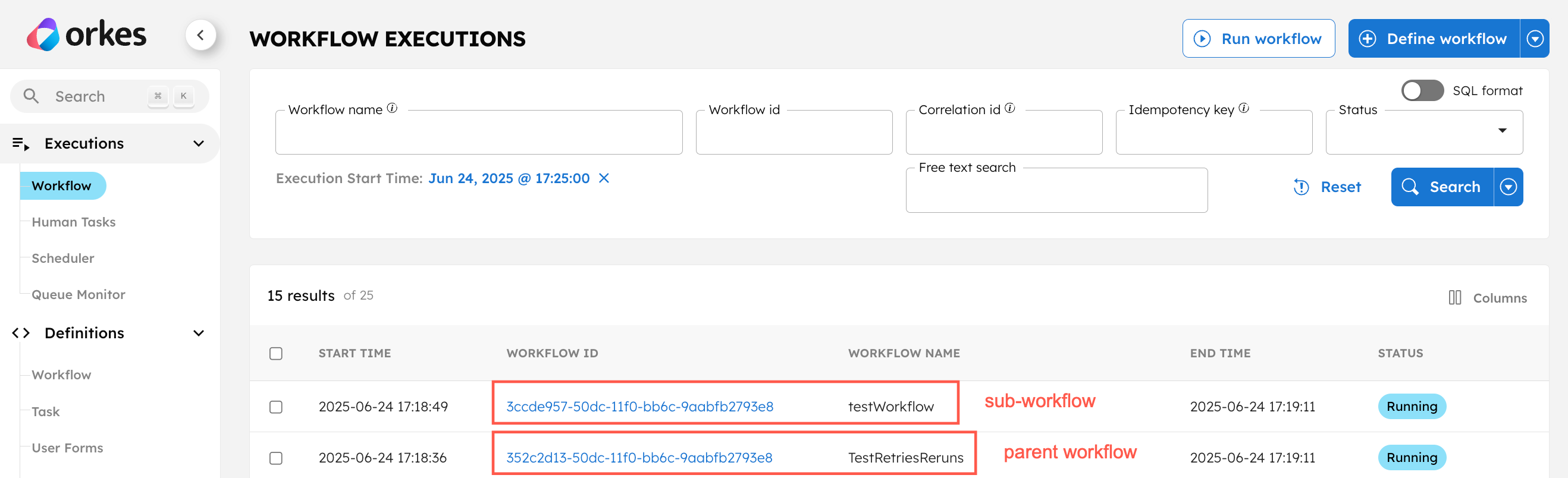Click the Idempotency key input field
1568x478 pixels.
point(1213,132)
